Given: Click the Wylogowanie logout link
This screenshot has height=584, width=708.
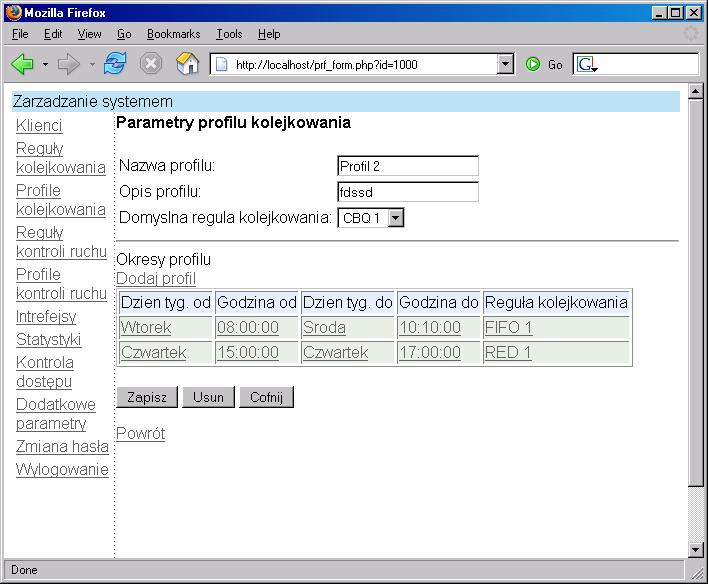Looking at the screenshot, I should [62, 470].
